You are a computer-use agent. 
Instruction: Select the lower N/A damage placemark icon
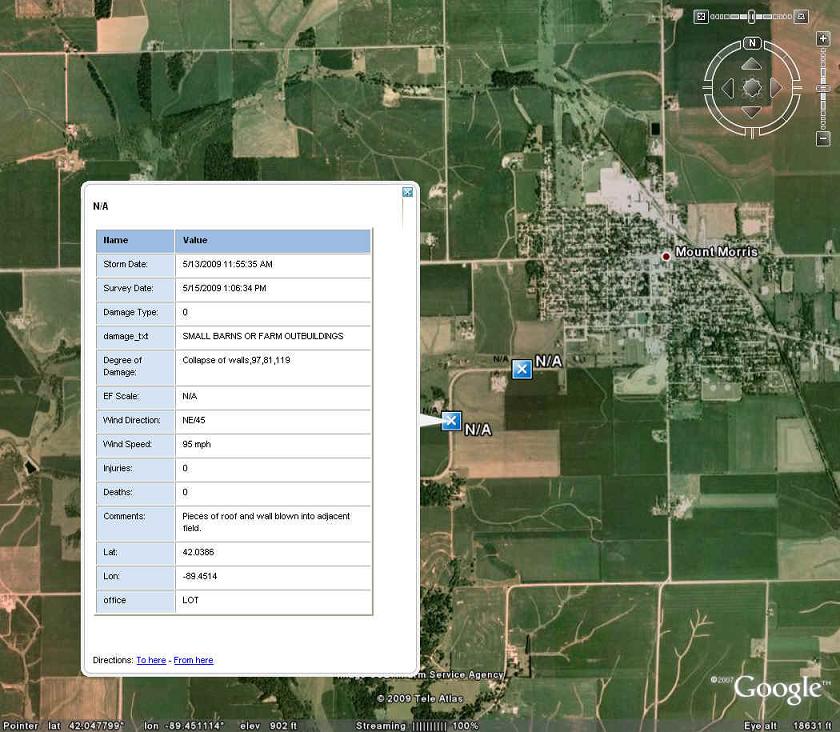coord(451,421)
